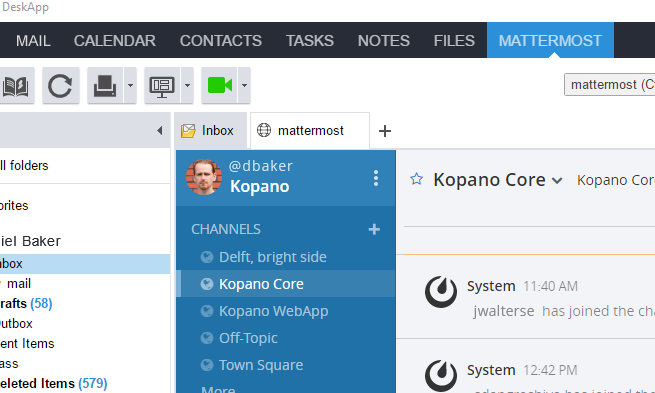The width and height of the screenshot is (655, 393).
Task: Switch to the Inbox tab
Action: [x=211, y=131]
